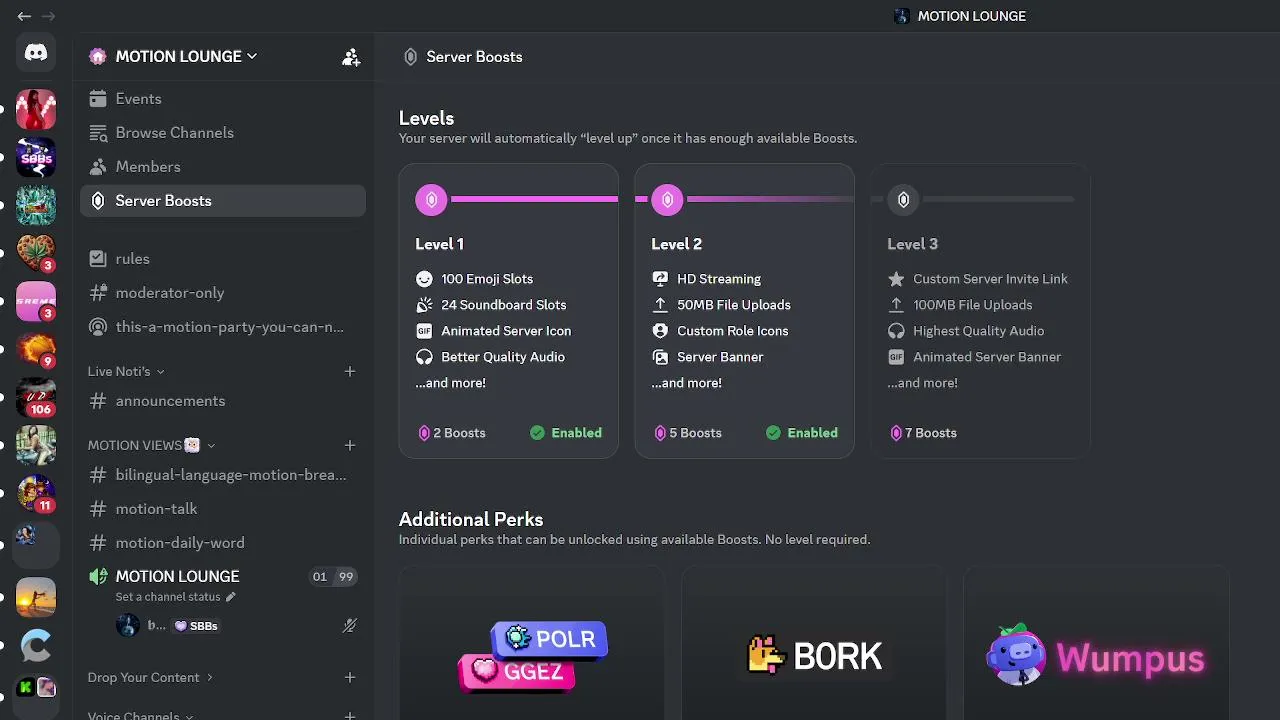Open Discord home direct messages
This screenshot has width=1280, height=720.
(36, 53)
